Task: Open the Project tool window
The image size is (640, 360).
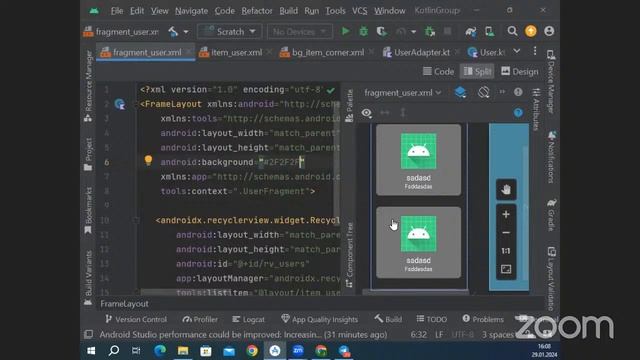Action: [x=88, y=154]
